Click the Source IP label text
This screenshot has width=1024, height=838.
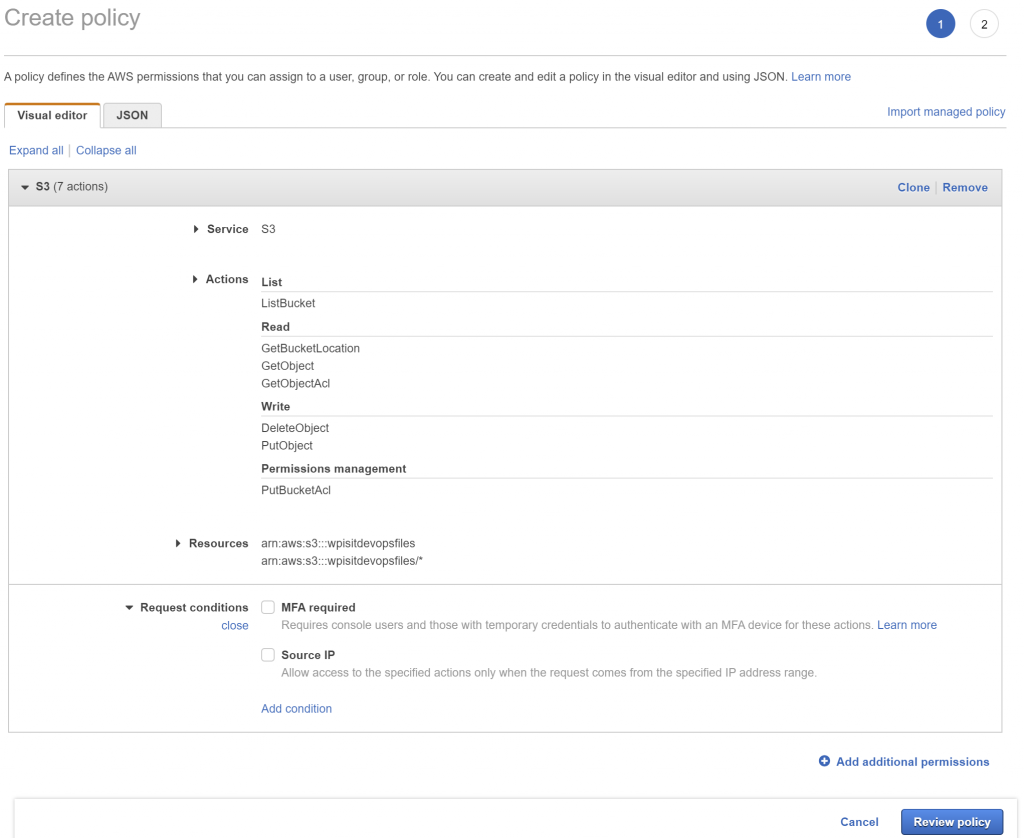[x=308, y=655]
